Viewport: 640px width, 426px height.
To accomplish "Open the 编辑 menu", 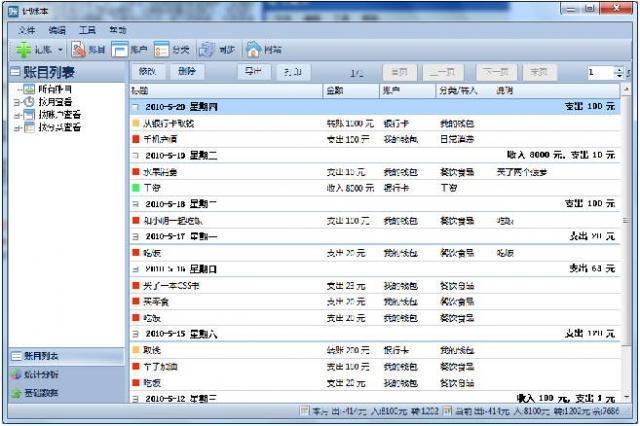I will [57, 30].
